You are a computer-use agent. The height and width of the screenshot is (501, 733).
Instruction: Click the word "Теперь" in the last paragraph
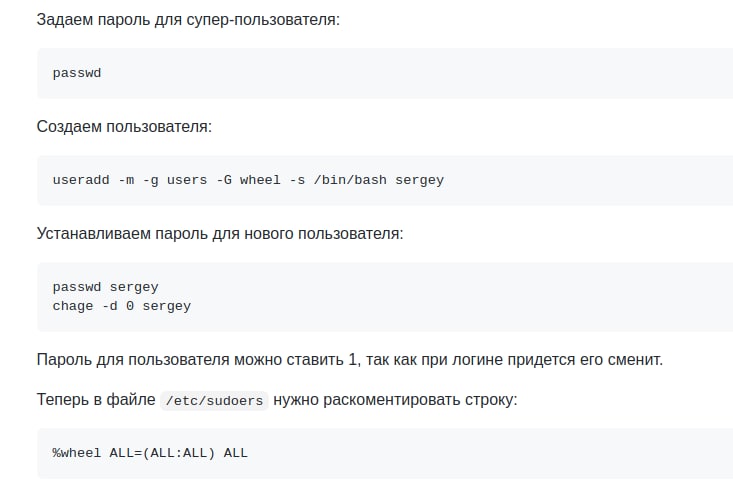(63, 400)
